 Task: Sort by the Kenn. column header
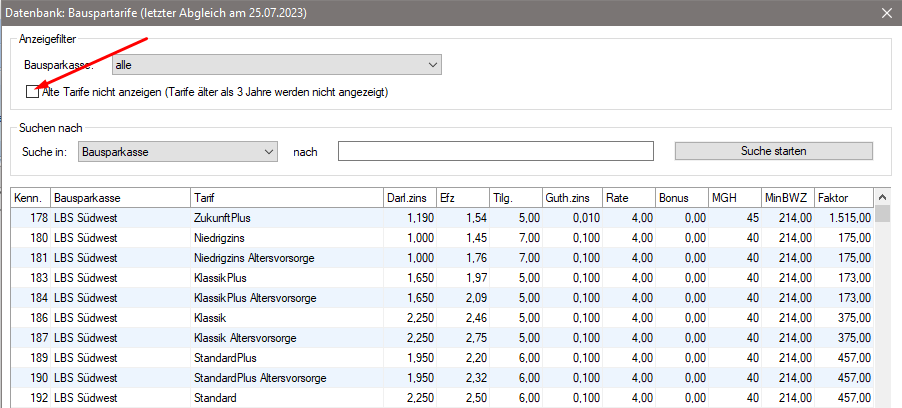pos(31,197)
